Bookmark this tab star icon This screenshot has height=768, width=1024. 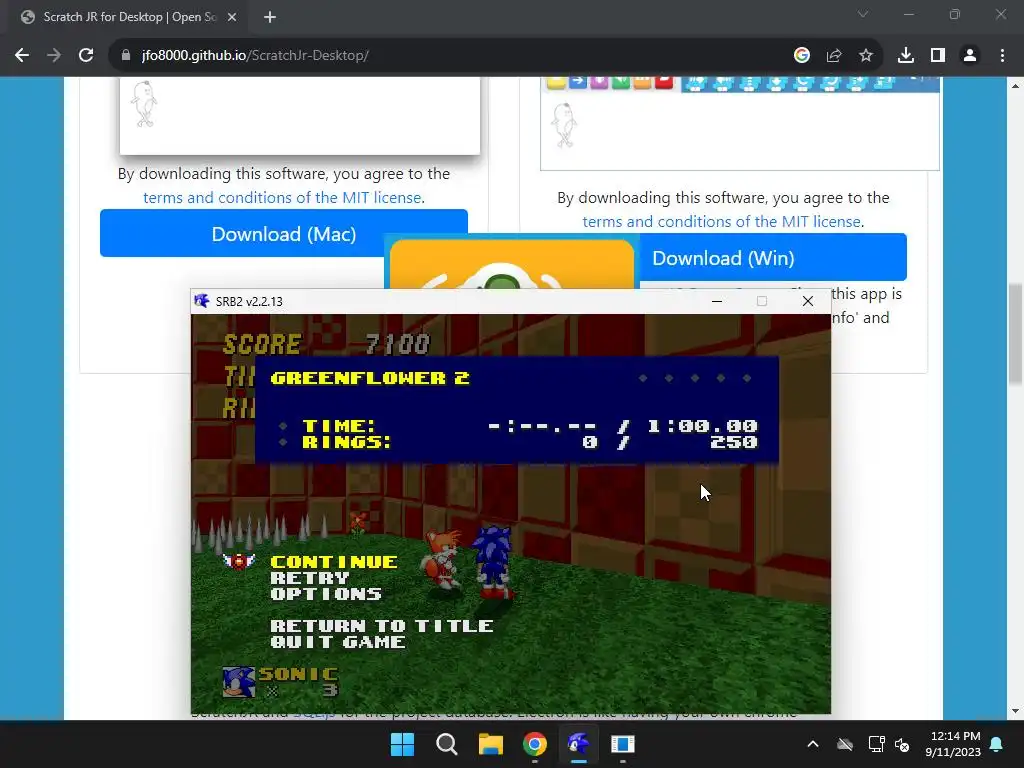pos(865,56)
